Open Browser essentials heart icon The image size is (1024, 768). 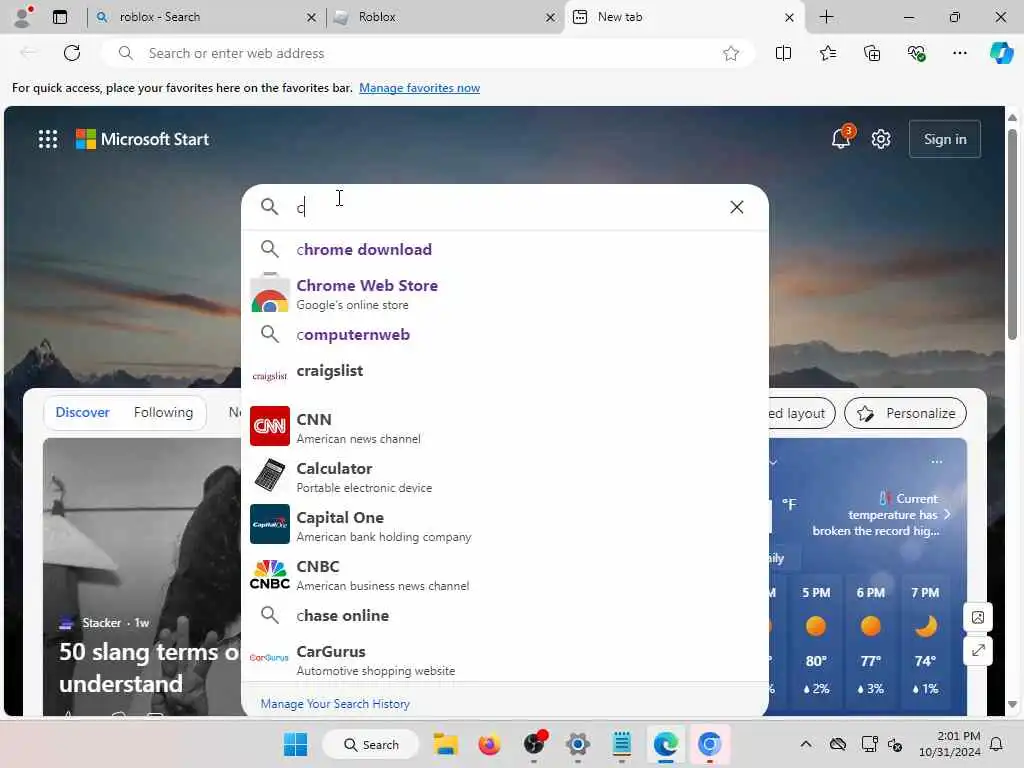916,53
